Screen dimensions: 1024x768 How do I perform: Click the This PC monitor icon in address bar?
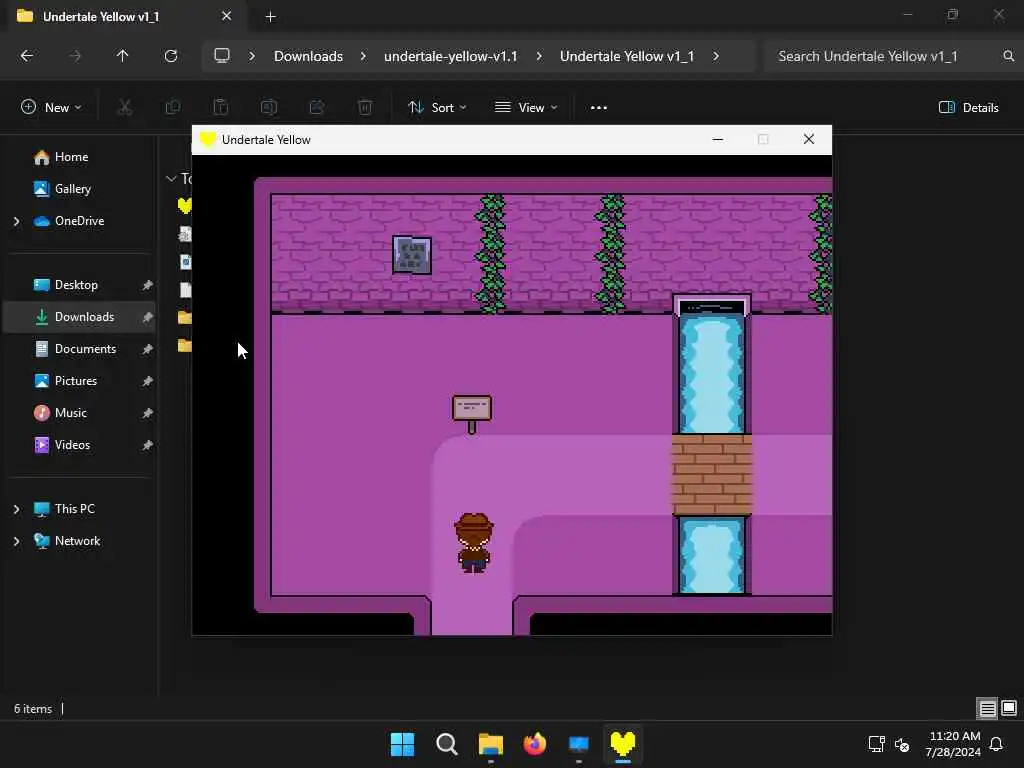tap(222, 56)
